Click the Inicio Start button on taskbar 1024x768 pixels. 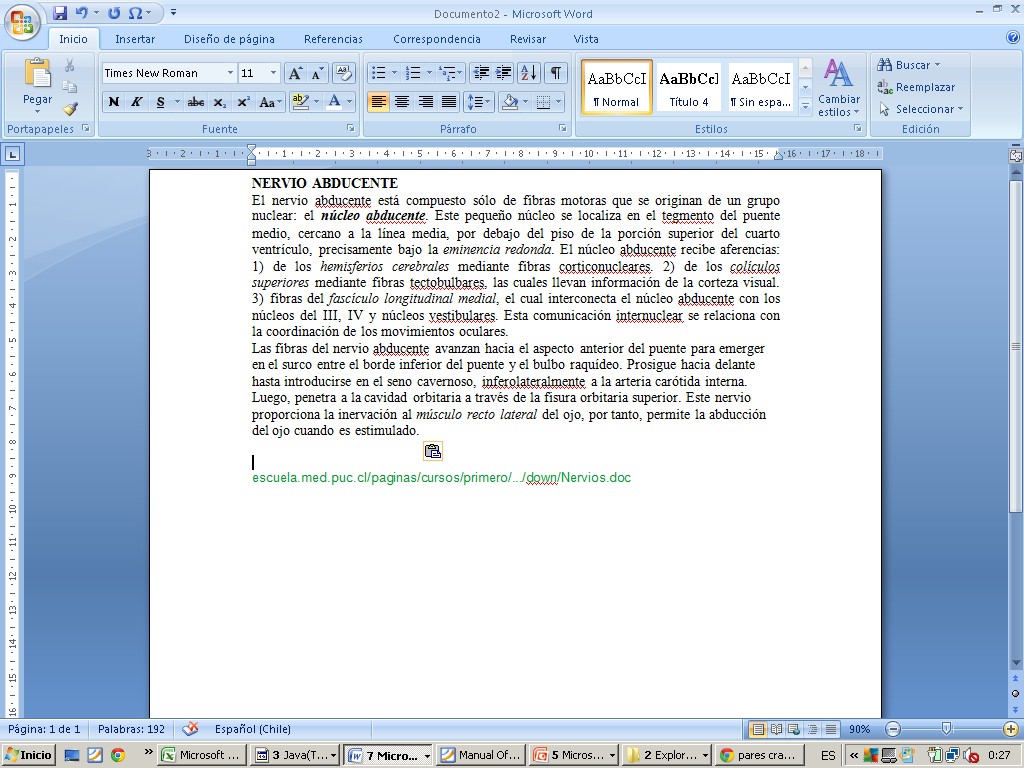pyautogui.click(x=29, y=755)
